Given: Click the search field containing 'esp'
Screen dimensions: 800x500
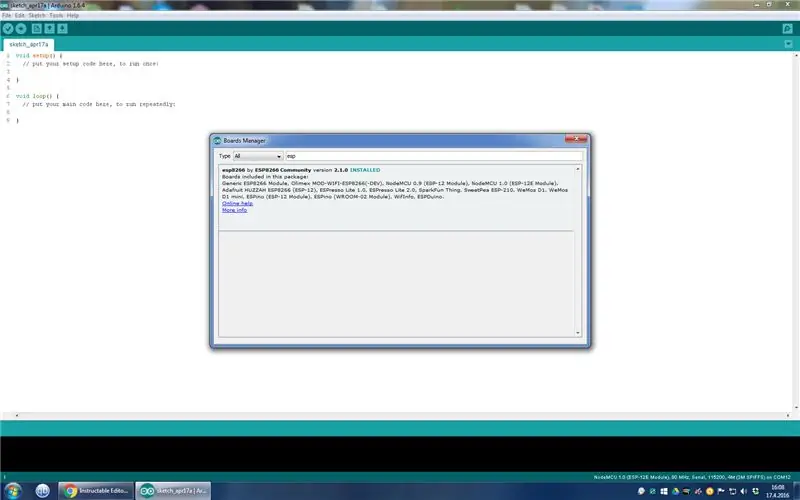Looking at the screenshot, I should pos(434,156).
